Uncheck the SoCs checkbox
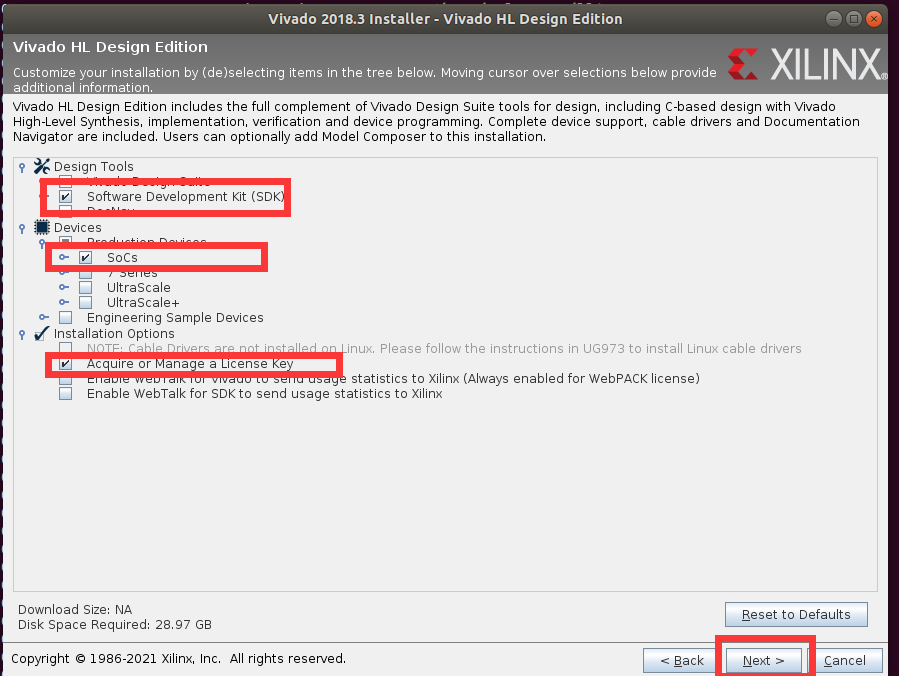 (85, 257)
